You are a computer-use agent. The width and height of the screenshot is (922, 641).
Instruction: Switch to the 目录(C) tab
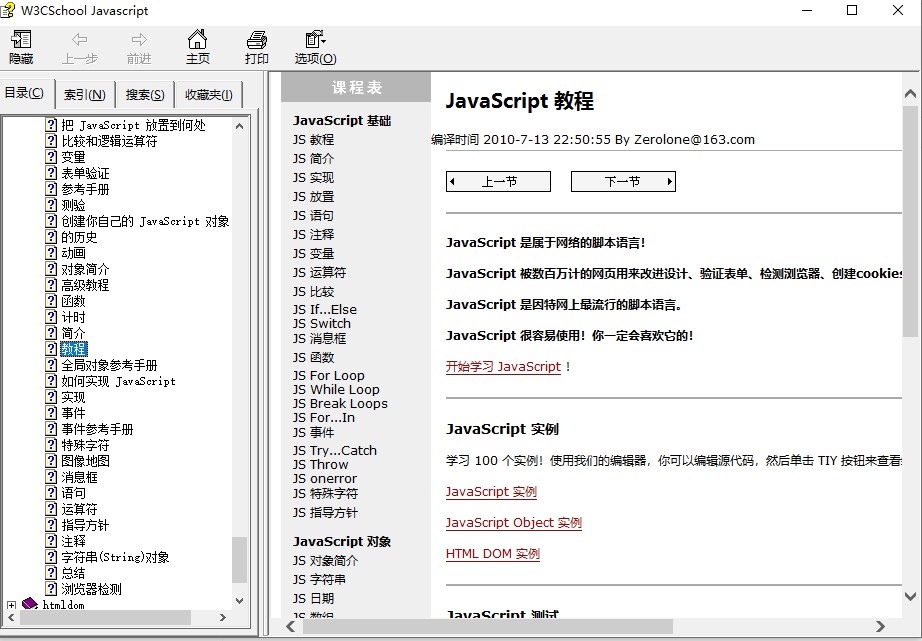[25, 93]
